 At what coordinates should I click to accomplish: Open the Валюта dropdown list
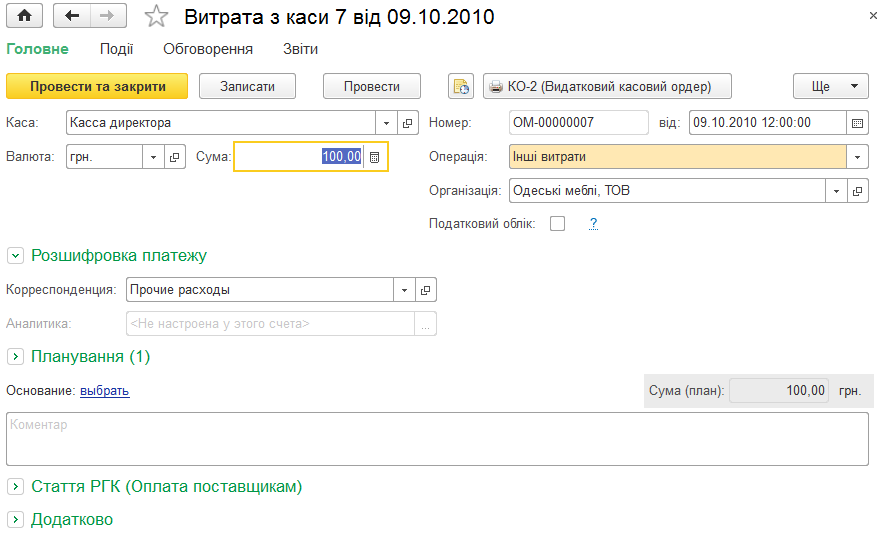[153, 157]
